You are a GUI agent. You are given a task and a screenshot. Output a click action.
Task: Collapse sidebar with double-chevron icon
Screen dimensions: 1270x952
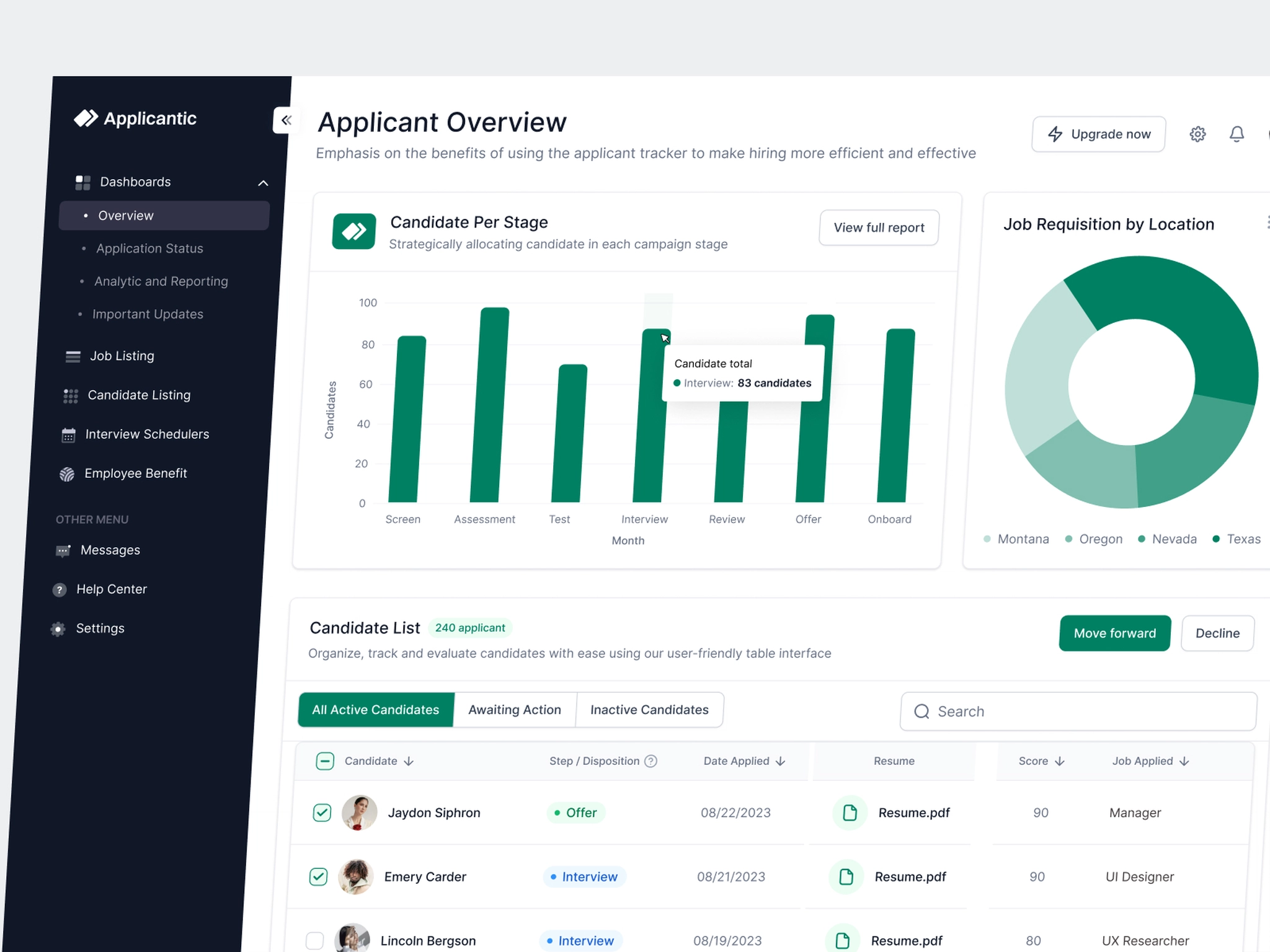(x=286, y=120)
